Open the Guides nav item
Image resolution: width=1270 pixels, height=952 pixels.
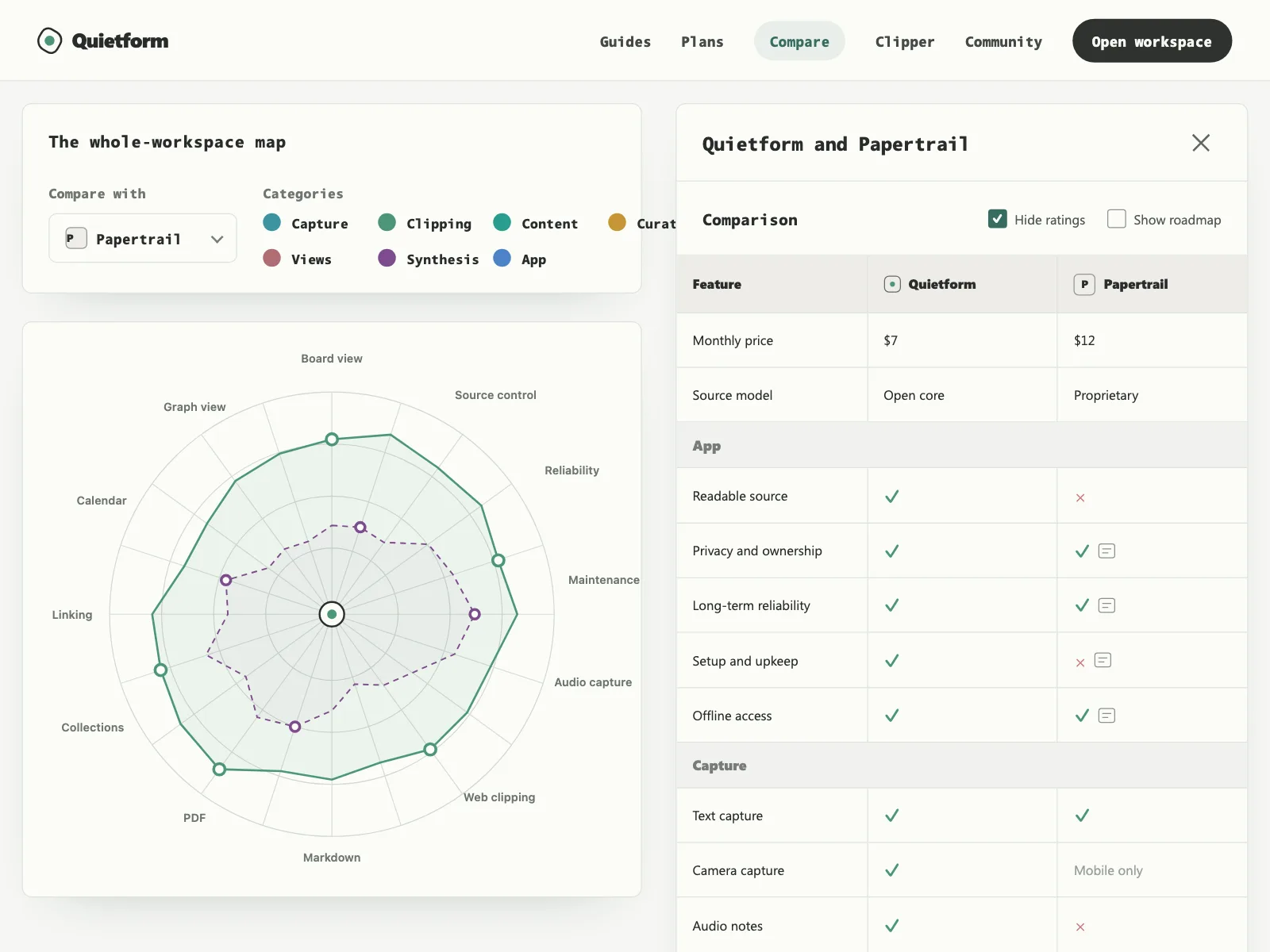point(625,41)
